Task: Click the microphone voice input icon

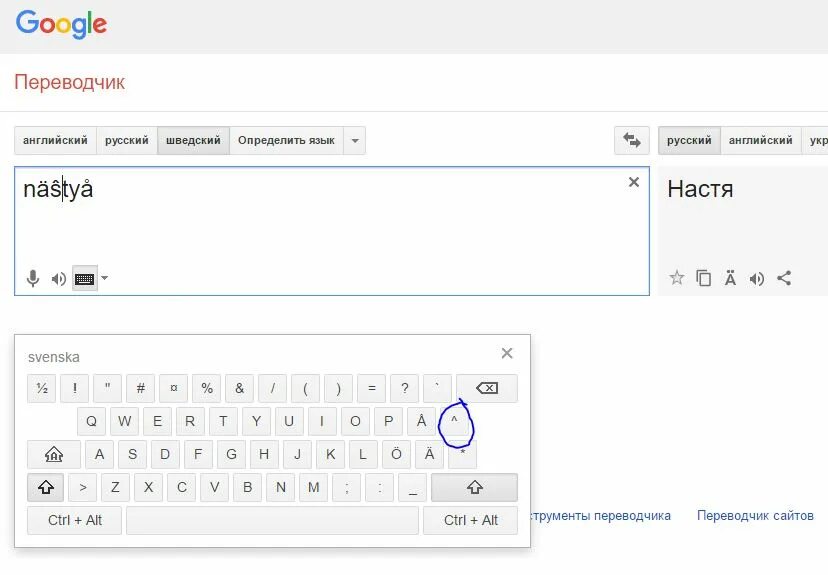Action: click(x=33, y=278)
